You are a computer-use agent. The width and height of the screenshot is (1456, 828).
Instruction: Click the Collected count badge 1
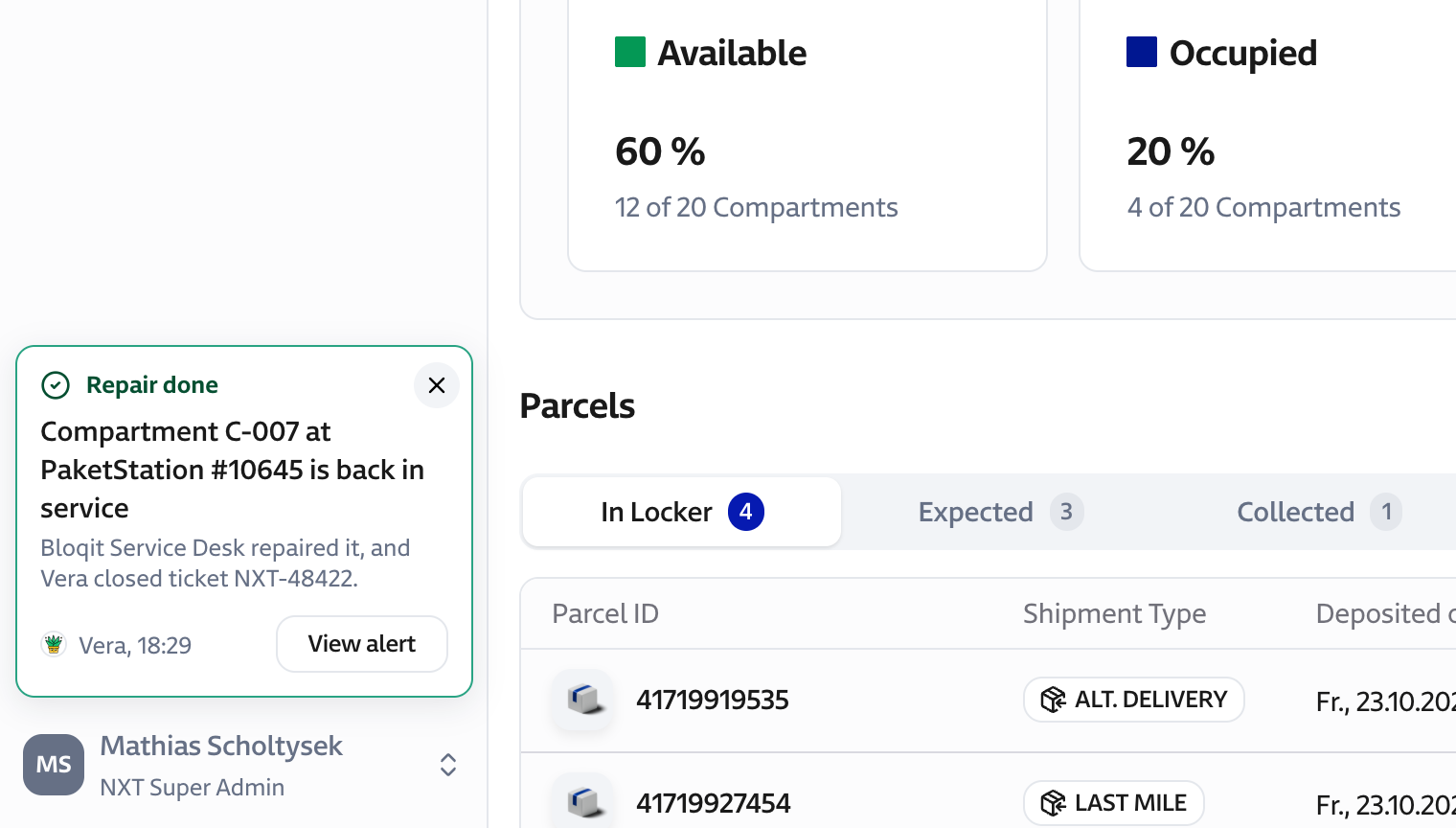pyautogui.click(x=1386, y=512)
